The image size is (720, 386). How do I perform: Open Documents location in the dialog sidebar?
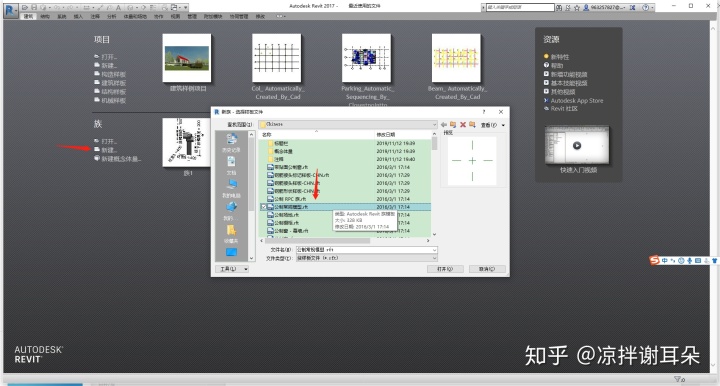click(x=231, y=165)
